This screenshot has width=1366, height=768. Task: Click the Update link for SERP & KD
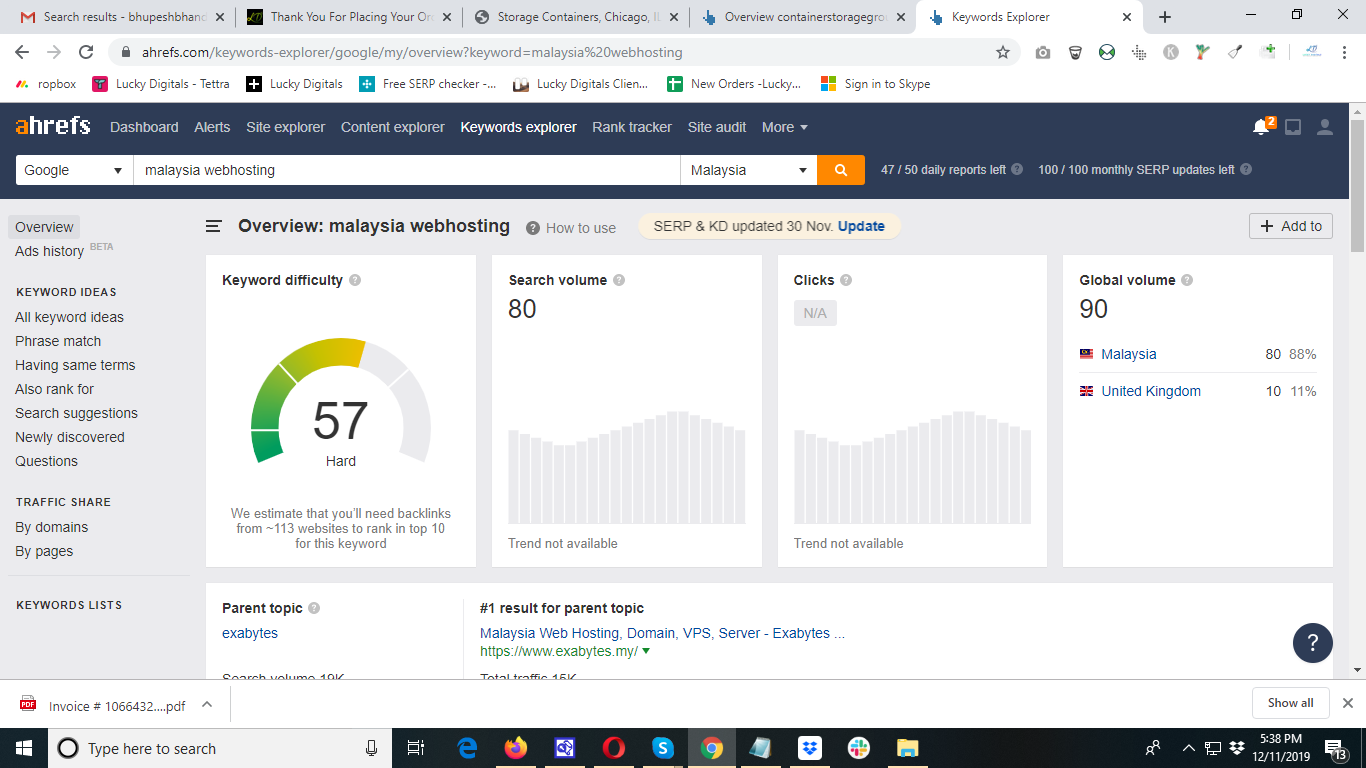(861, 226)
